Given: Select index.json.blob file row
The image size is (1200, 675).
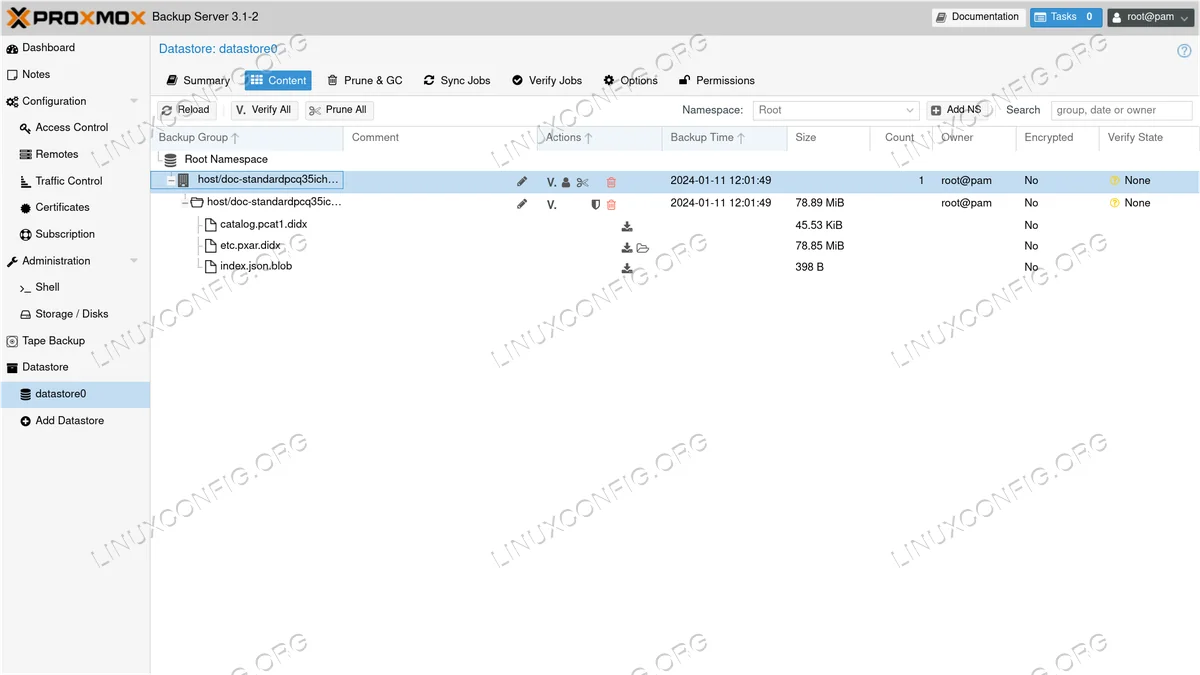Looking at the screenshot, I should pyautogui.click(x=675, y=267).
